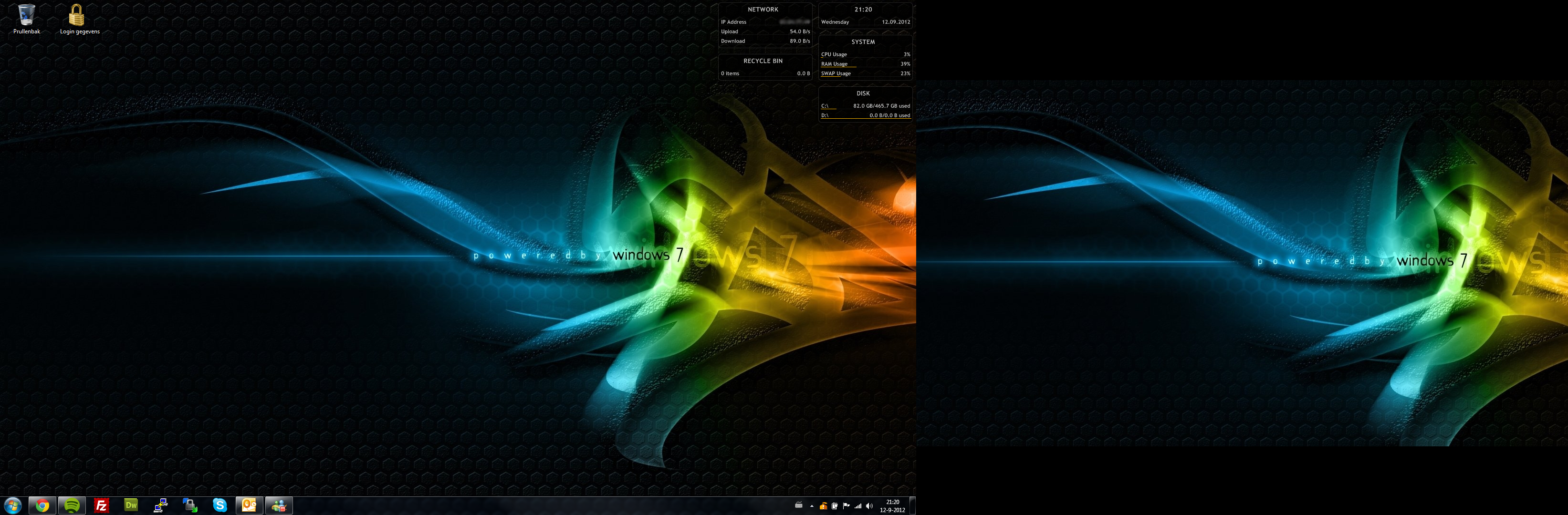
Task: Open the battery power plug tray icon
Action: 835,506
